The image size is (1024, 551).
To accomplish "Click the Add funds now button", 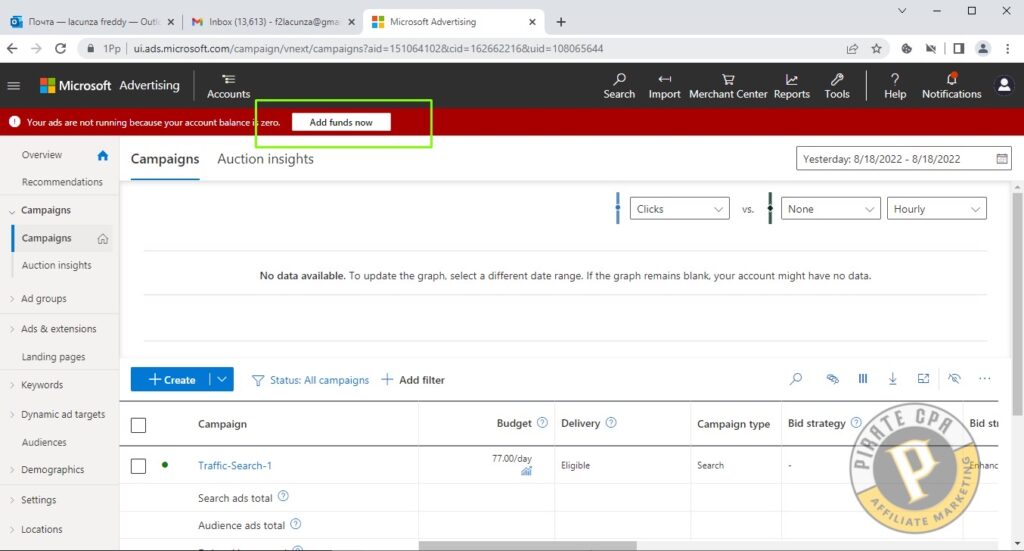I will [x=341, y=122].
